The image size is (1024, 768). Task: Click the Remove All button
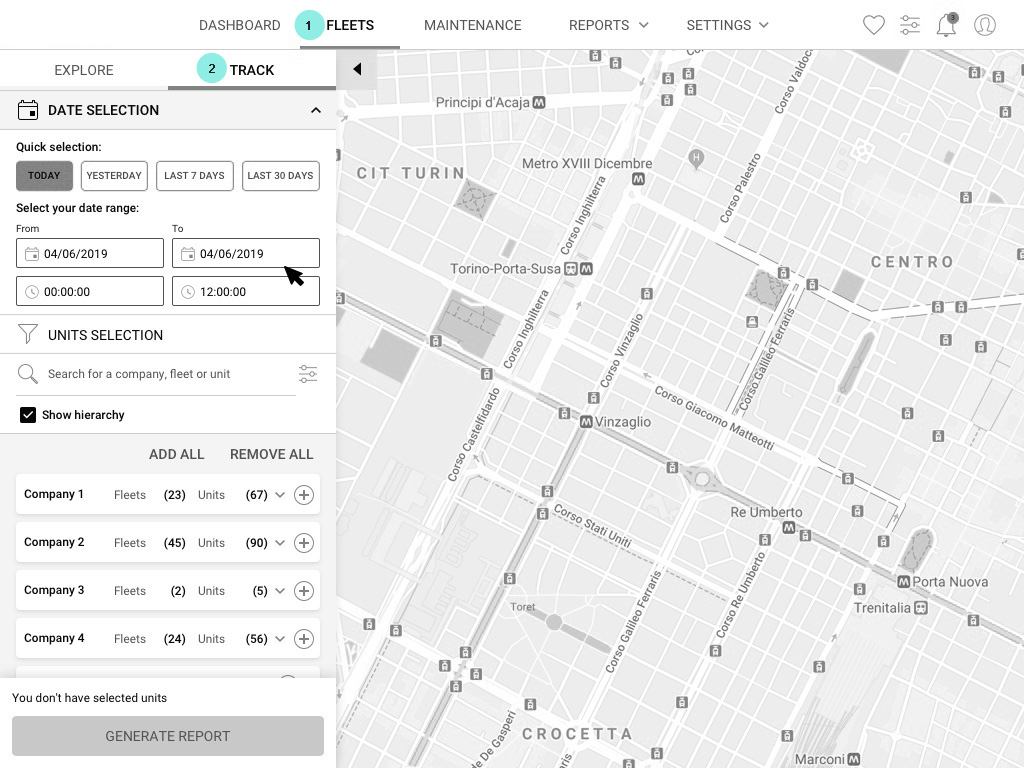pos(272,454)
